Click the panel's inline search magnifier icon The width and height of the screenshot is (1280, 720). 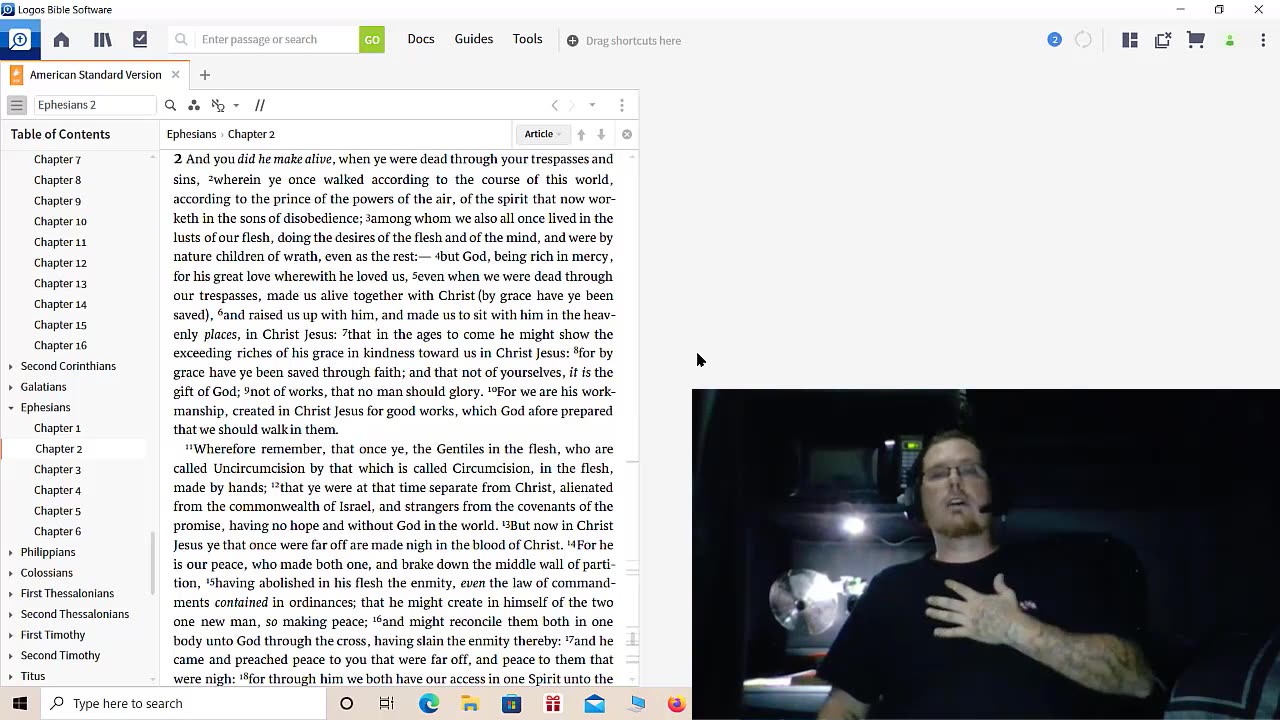pyautogui.click(x=170, y=105)
